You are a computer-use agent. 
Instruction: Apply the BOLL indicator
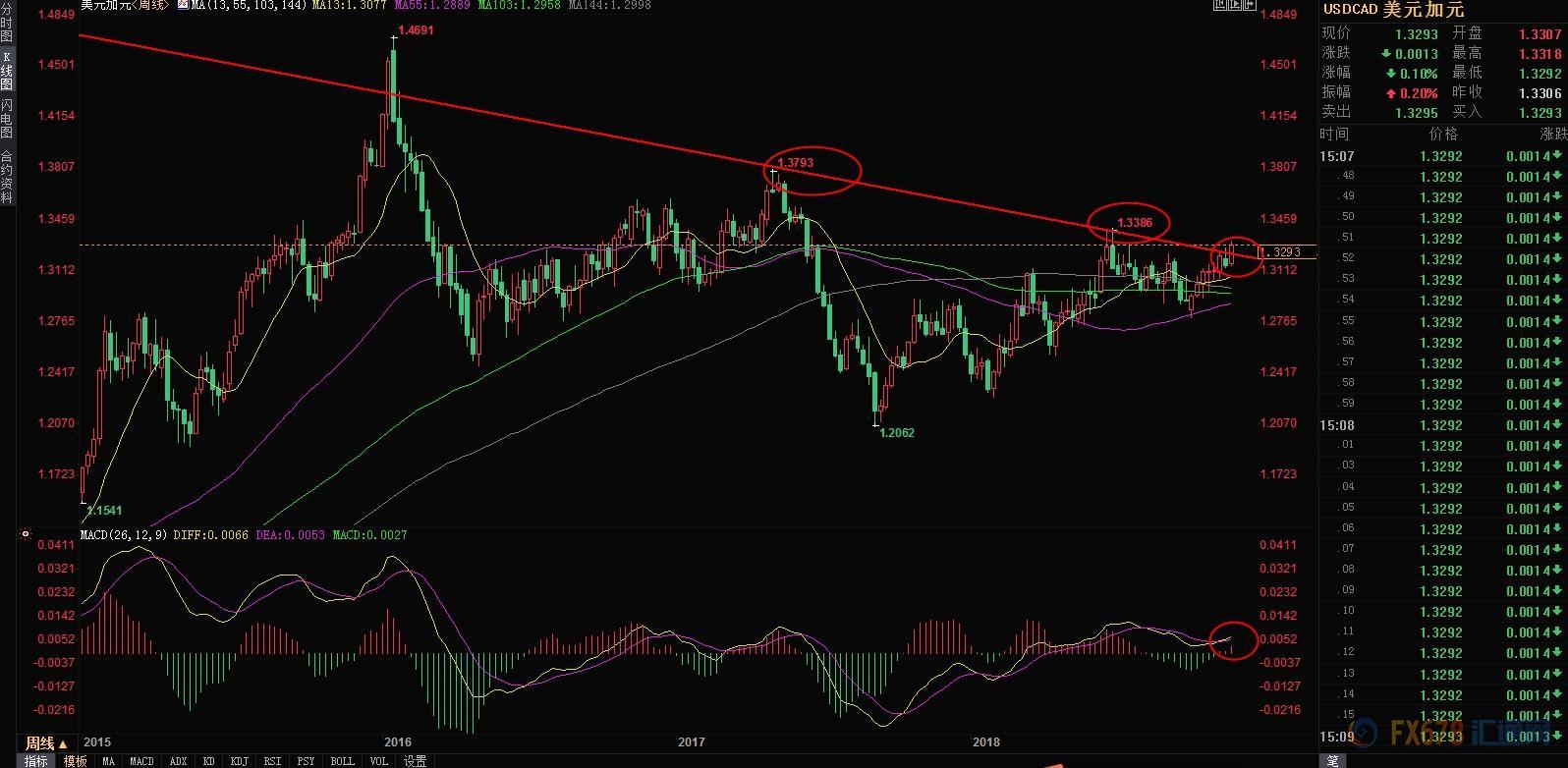click(x=342, y=760)
